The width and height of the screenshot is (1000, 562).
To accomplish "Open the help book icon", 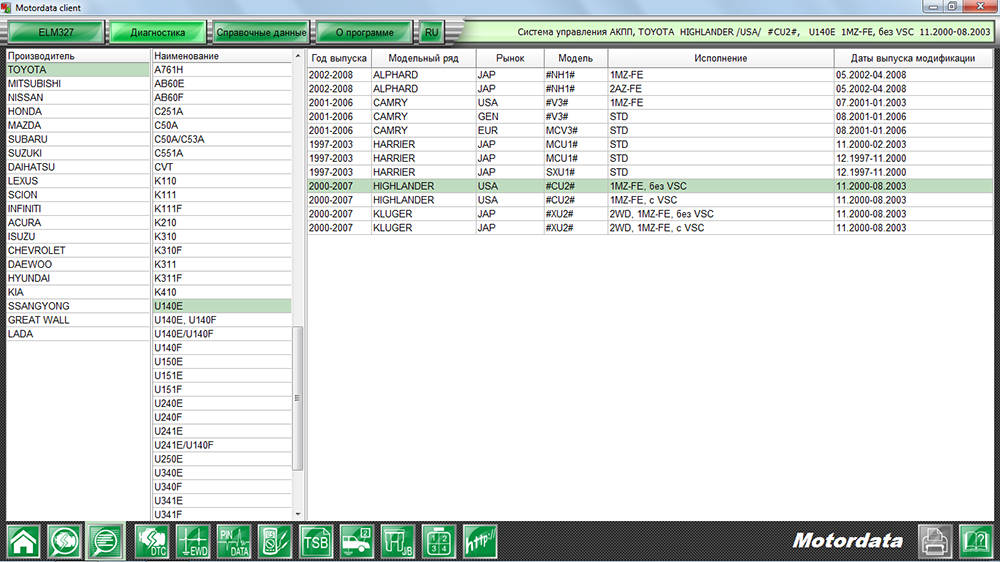I will pyautogui.click(x=975, y=541).
